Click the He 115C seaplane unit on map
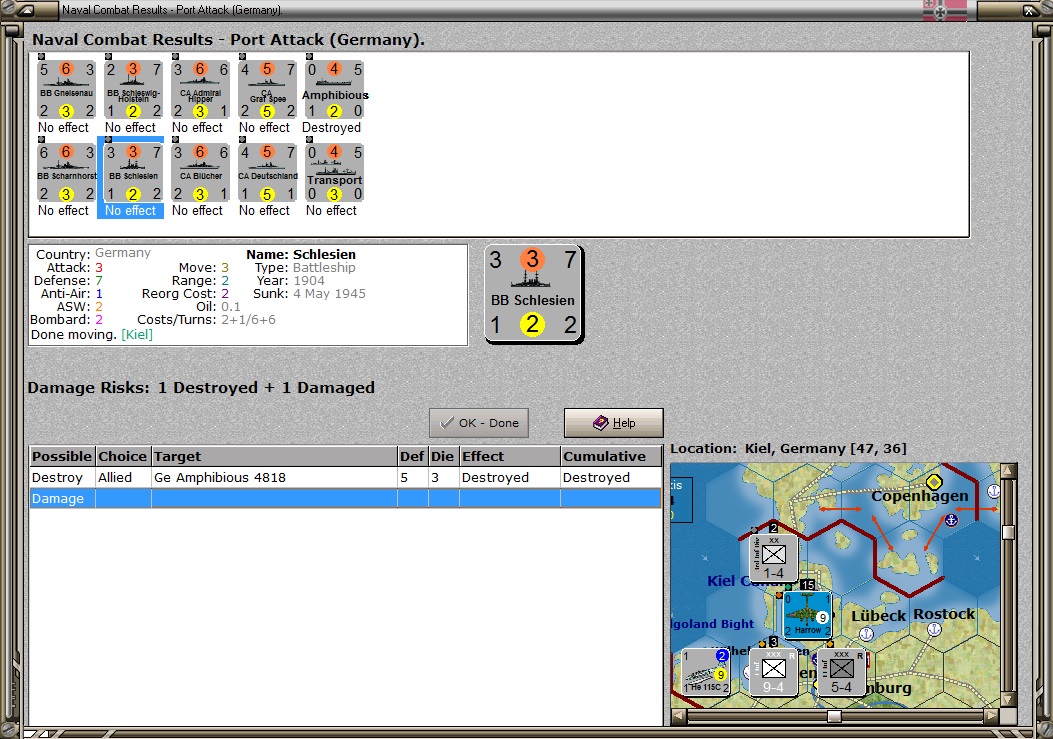The image size is (1053, 739). pyautogui.click(x=706, y=672)
